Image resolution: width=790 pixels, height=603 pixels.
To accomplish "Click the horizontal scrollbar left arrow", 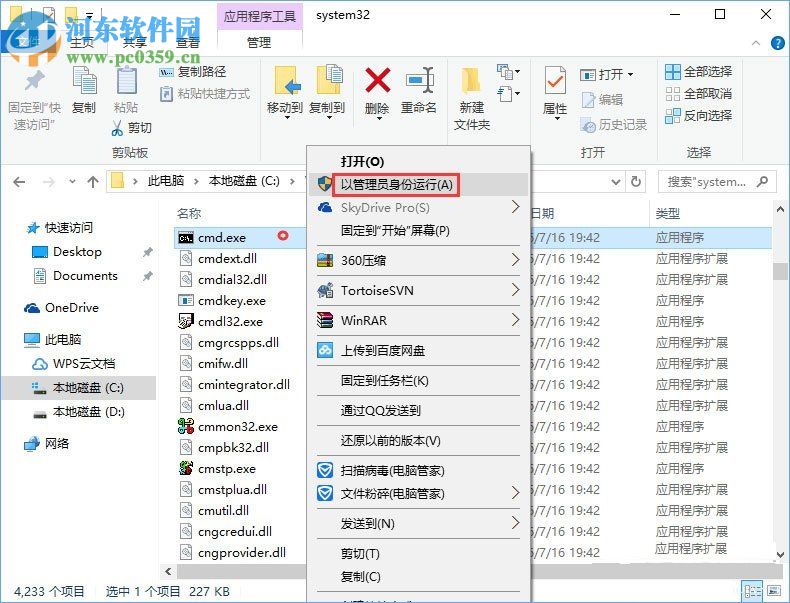I will click(168, 571).
